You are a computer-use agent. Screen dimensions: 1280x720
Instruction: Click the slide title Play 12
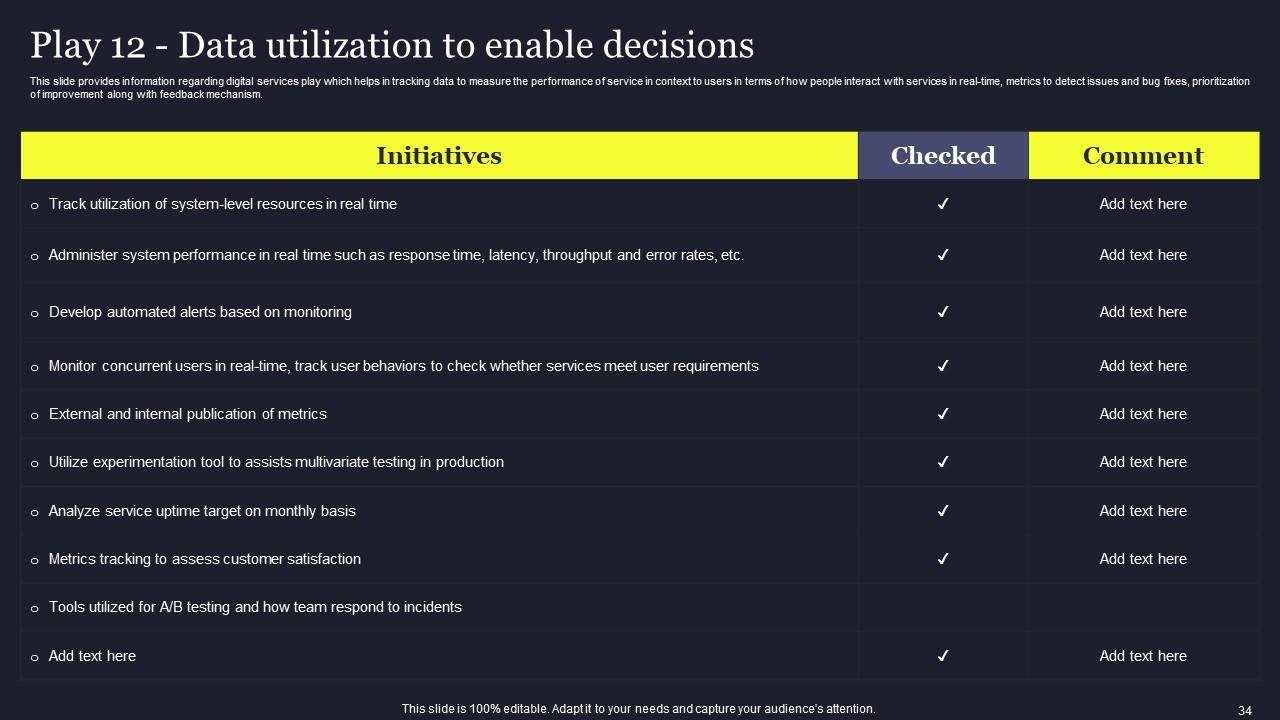click(392, 45)
